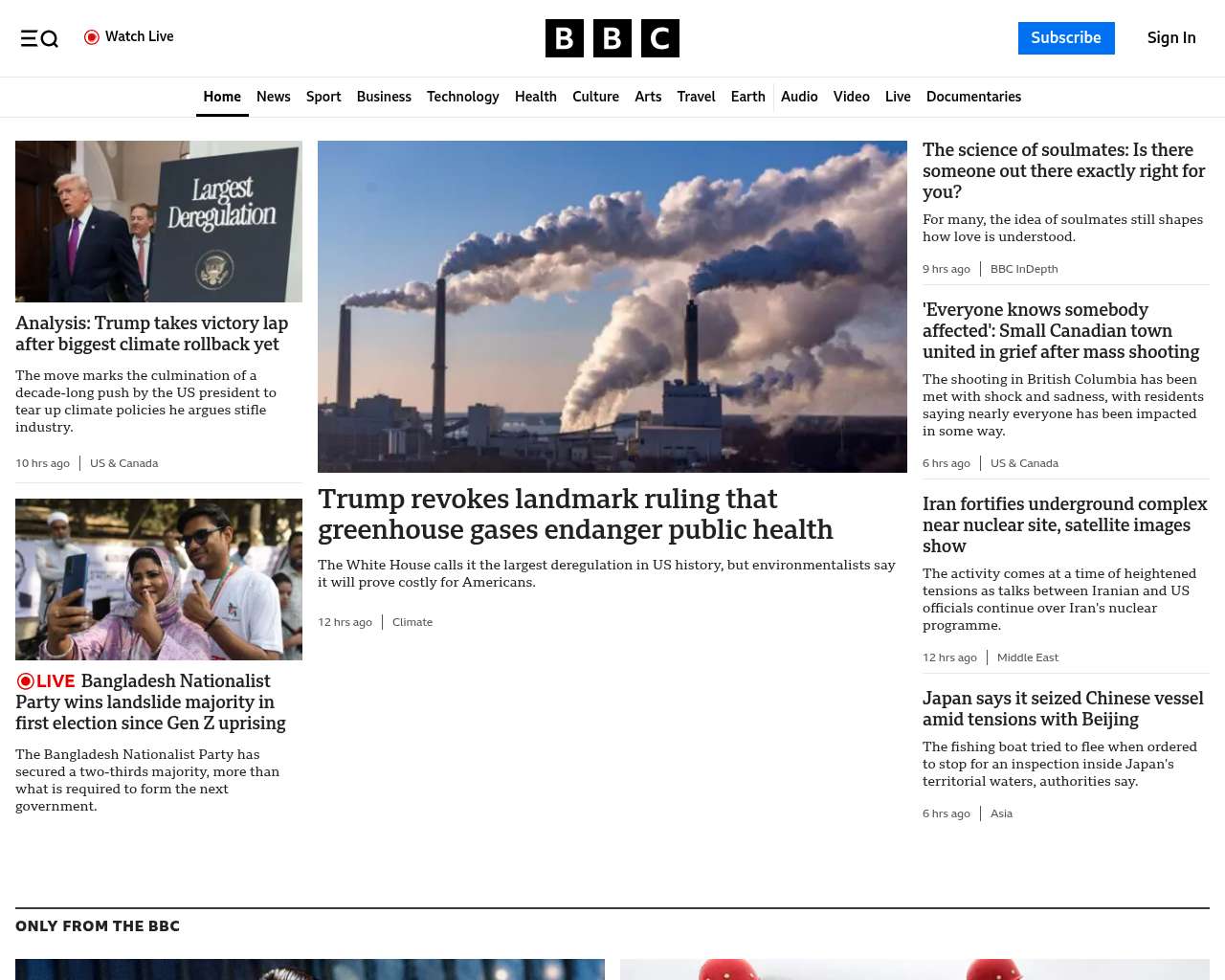Click US & Canada tag under Canadian shooting
The image size is (1225, 980).
click(x=1024, y=463)
